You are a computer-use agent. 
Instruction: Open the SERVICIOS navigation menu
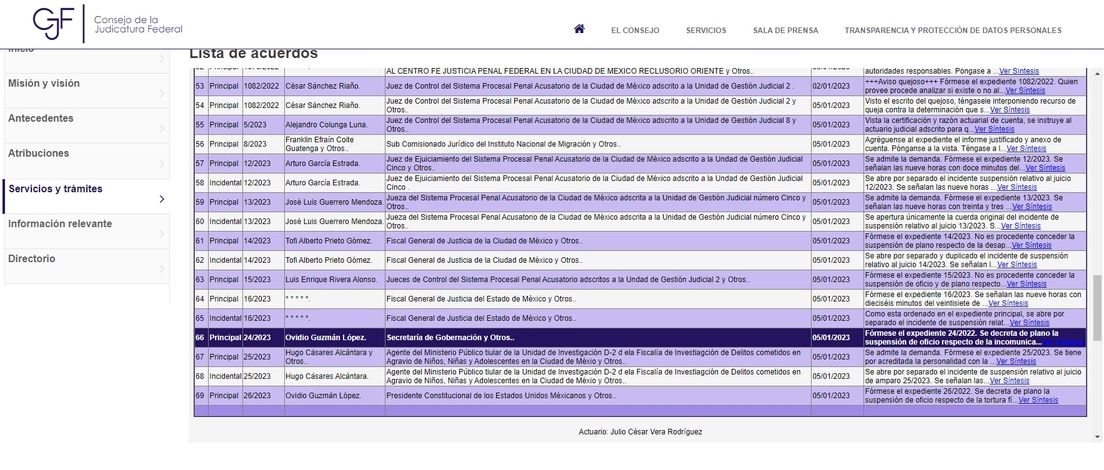pyautogui.click(x=706, y=30)
